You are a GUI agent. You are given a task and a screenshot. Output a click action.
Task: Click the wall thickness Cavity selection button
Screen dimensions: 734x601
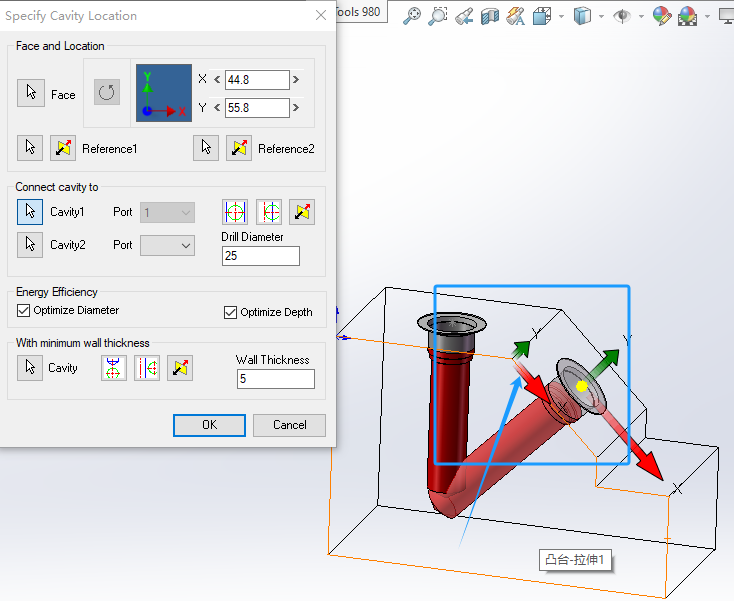tap(30, 368)
